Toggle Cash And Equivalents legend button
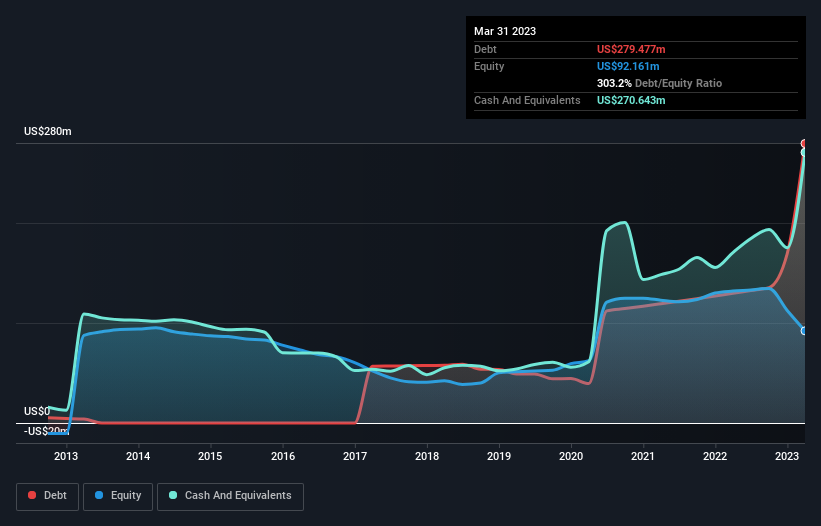 coord(230,496)
